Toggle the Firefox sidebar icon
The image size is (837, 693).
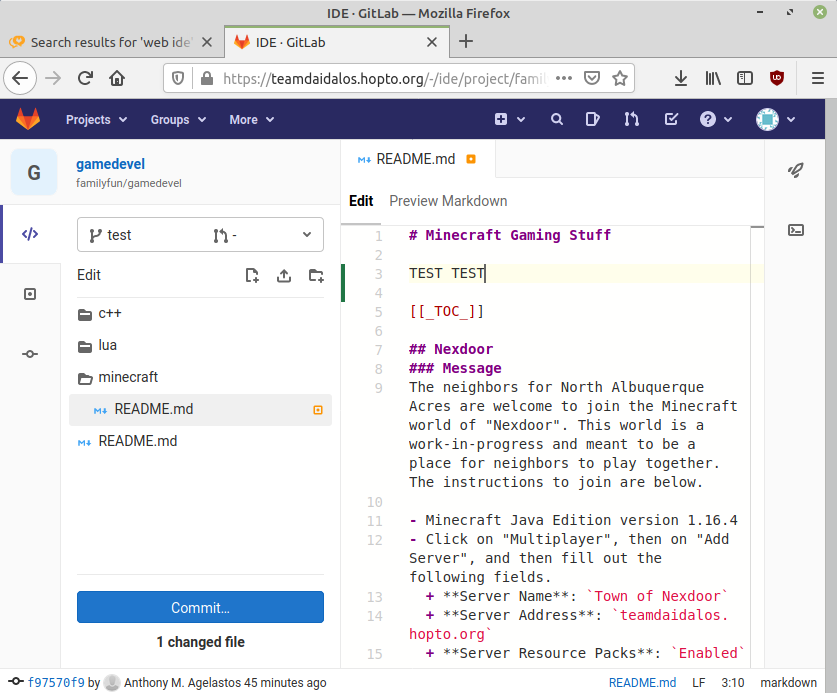[745, 78]
